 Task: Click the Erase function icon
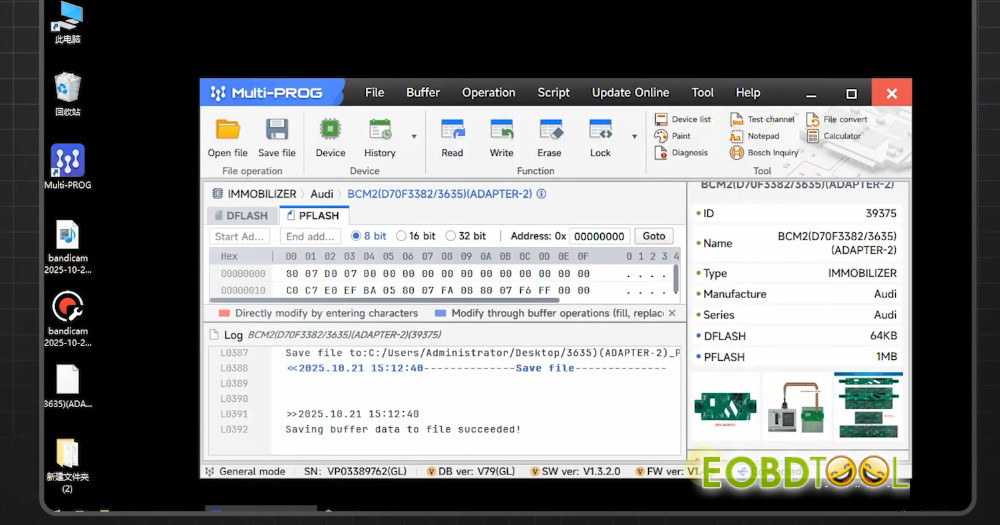(549, 130)
